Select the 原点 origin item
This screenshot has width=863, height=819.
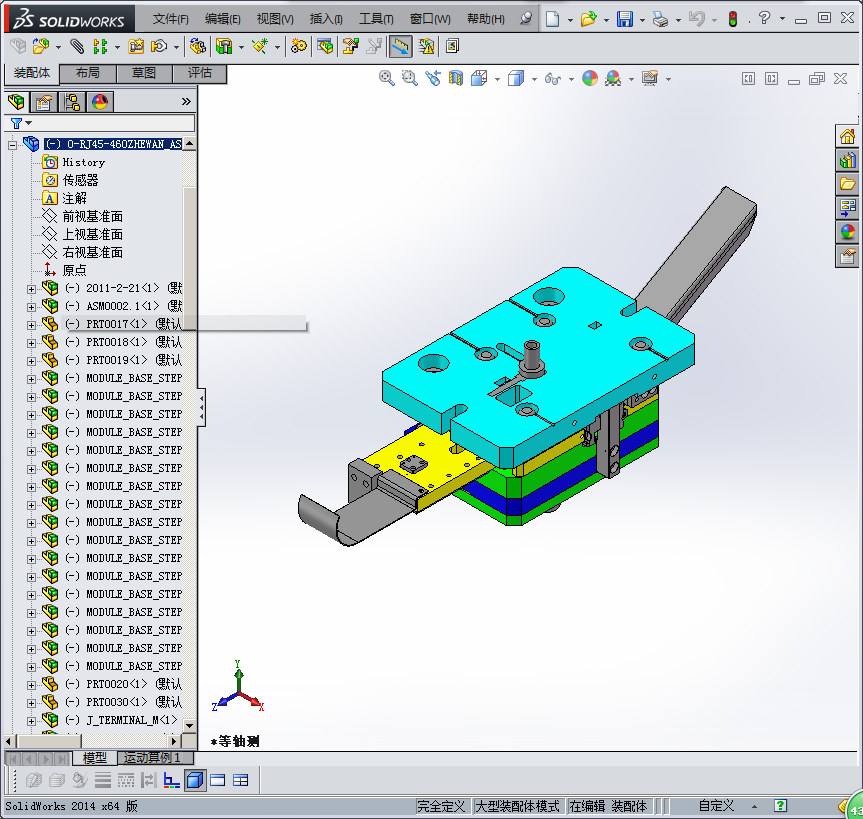74,270
